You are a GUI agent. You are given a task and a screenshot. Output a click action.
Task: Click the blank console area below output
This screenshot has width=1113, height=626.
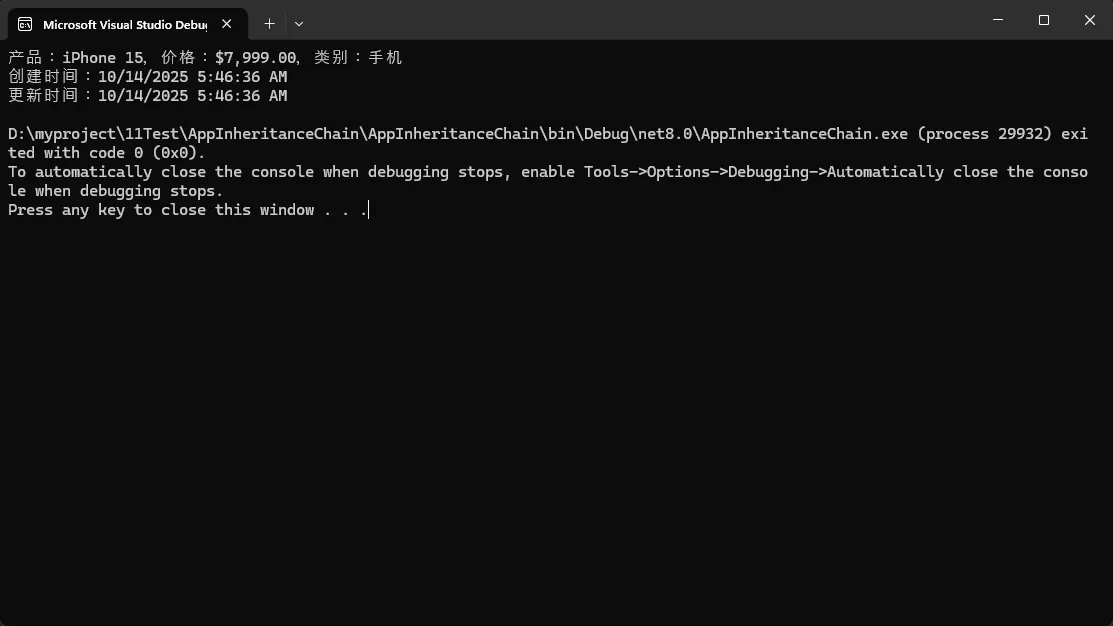point(556,420)
